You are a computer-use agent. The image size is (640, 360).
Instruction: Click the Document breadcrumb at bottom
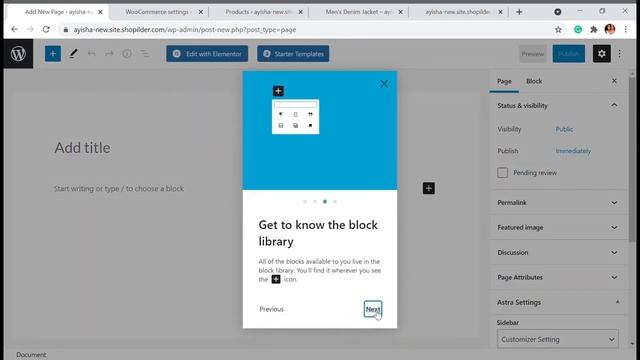click(31, 355)
